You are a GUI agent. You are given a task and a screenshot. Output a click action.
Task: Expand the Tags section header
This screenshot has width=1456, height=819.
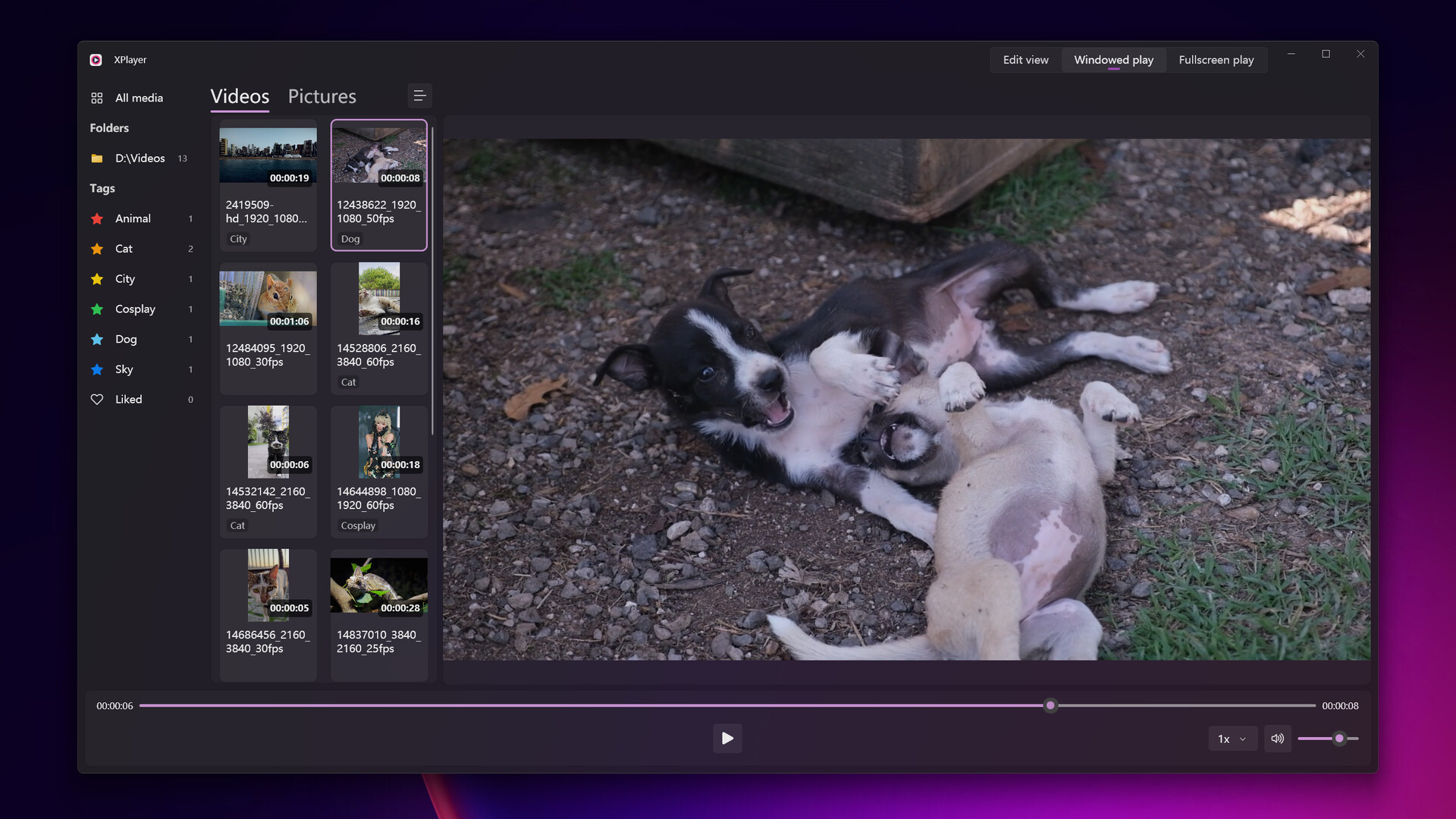tap(102, 188)
